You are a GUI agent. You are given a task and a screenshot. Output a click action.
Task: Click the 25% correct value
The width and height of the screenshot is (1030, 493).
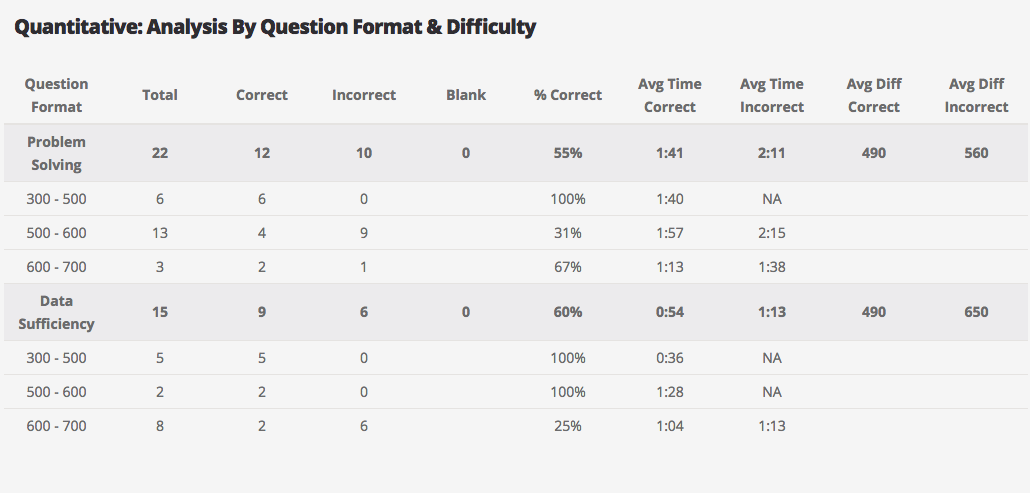pyautogui.click(x=568, y=426)
